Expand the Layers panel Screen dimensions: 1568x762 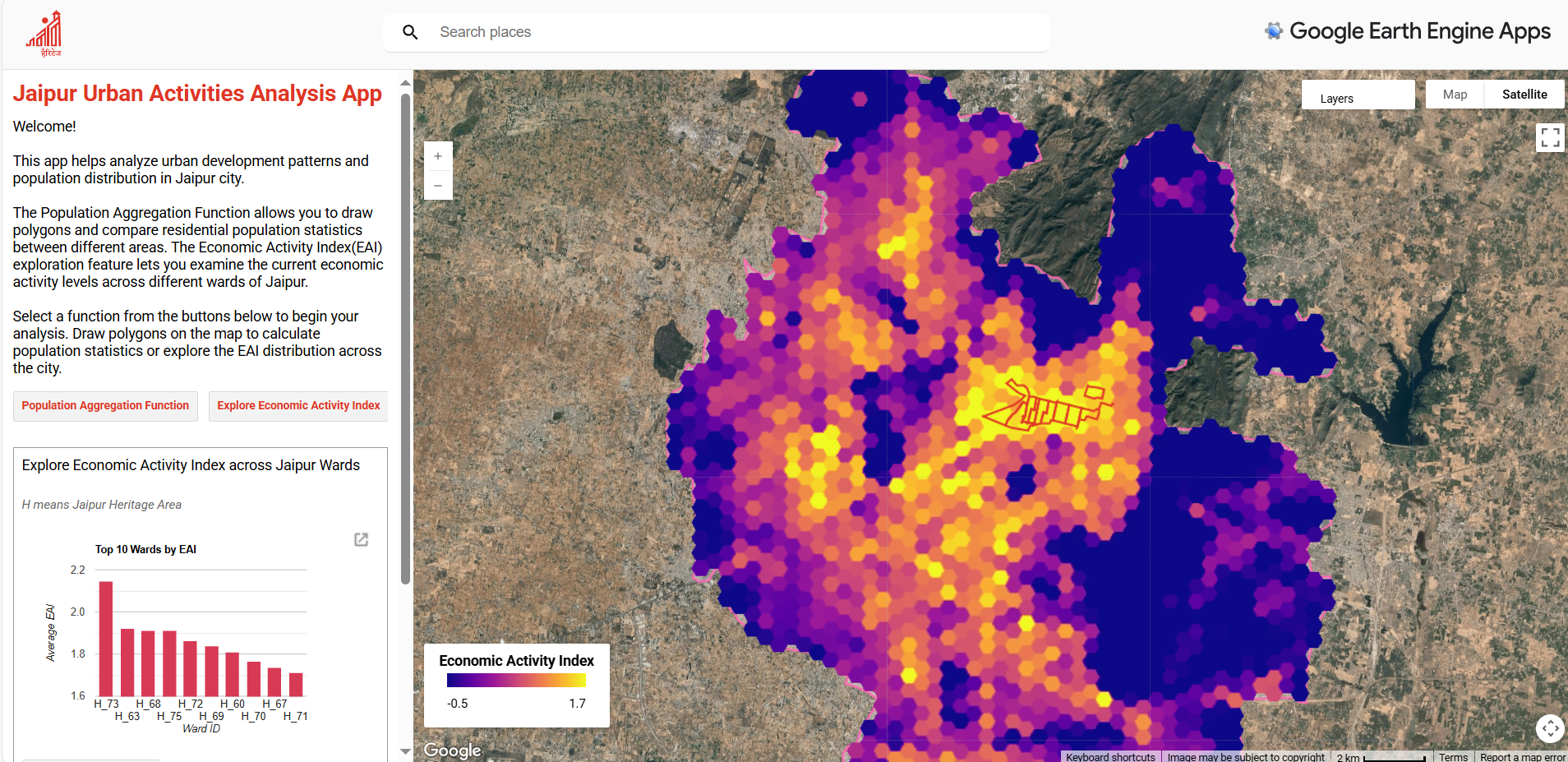(x=1357, y=98)
